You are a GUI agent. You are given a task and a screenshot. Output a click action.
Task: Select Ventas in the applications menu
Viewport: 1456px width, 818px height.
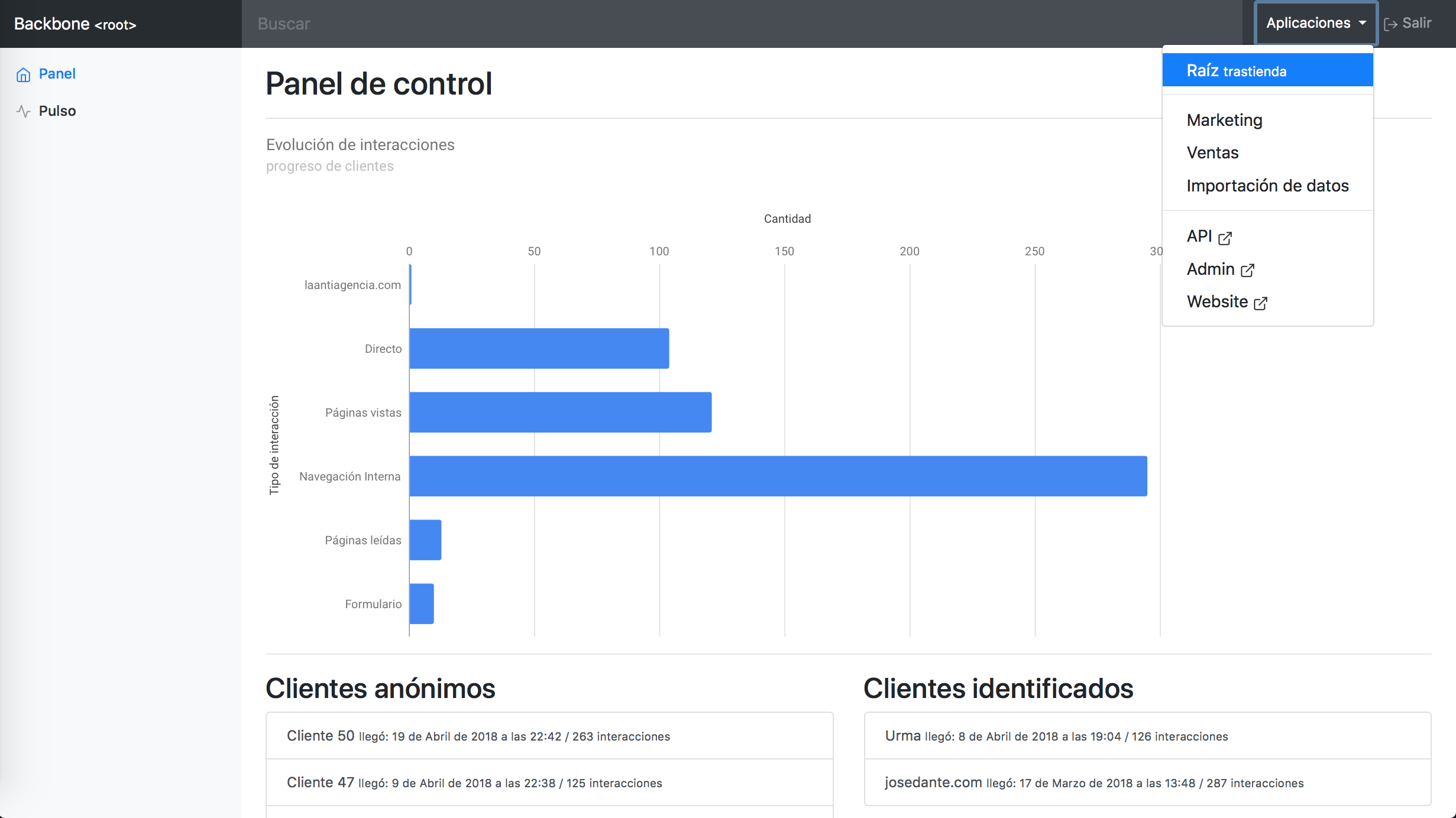point(1212,152)
